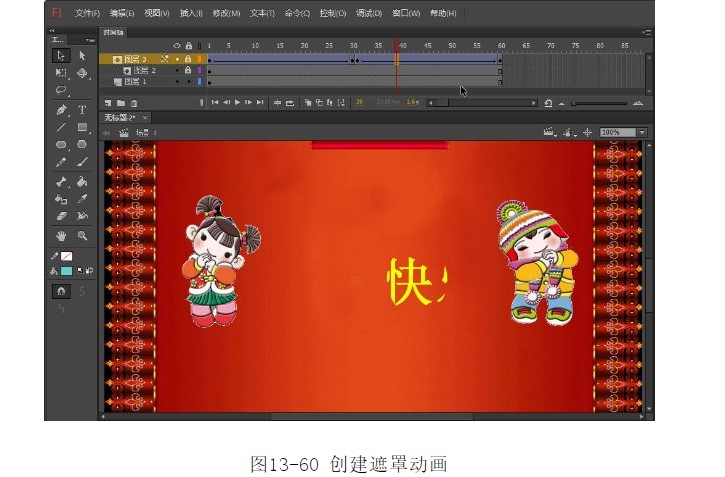
Task: Open the timeline panel options menu
Action: click(x=648, y=31)
